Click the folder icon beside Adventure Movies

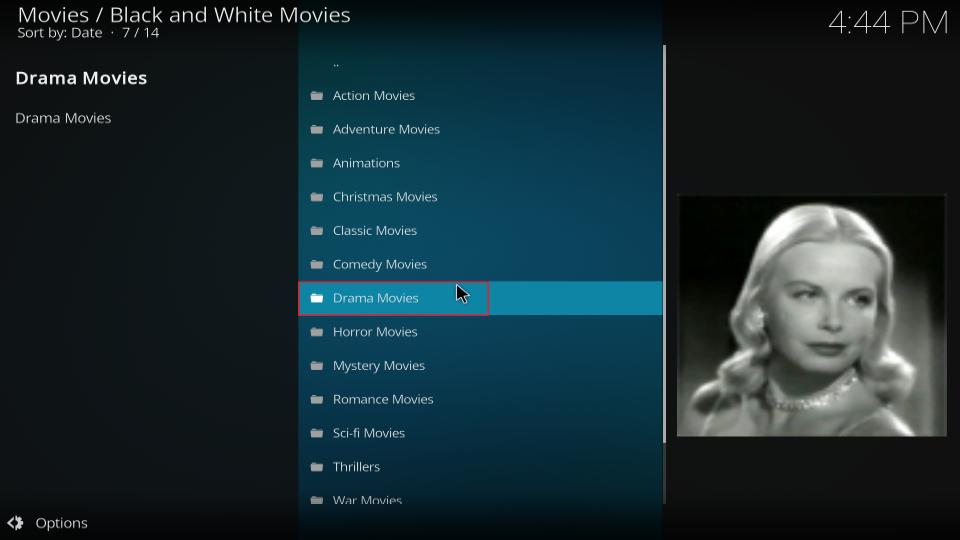click(317, 129)
